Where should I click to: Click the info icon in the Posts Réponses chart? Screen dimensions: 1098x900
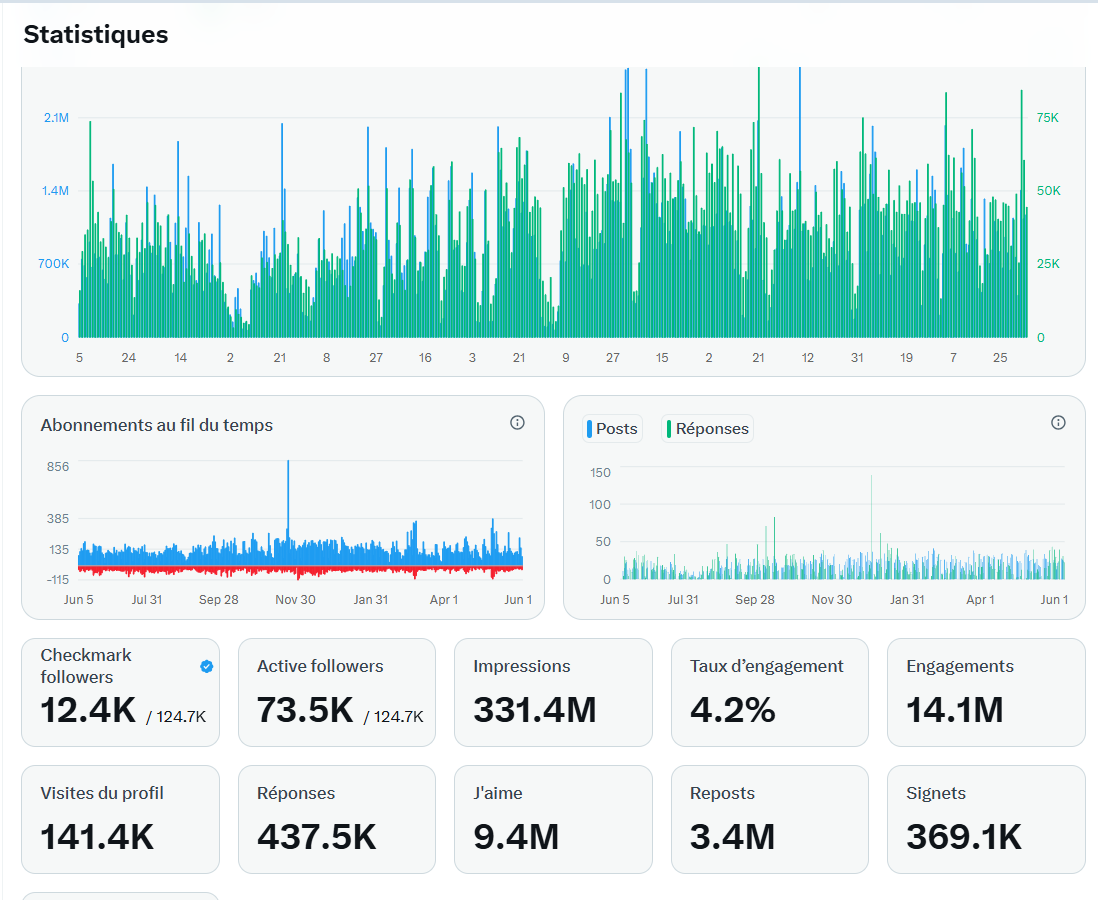tap(1058, 422)
